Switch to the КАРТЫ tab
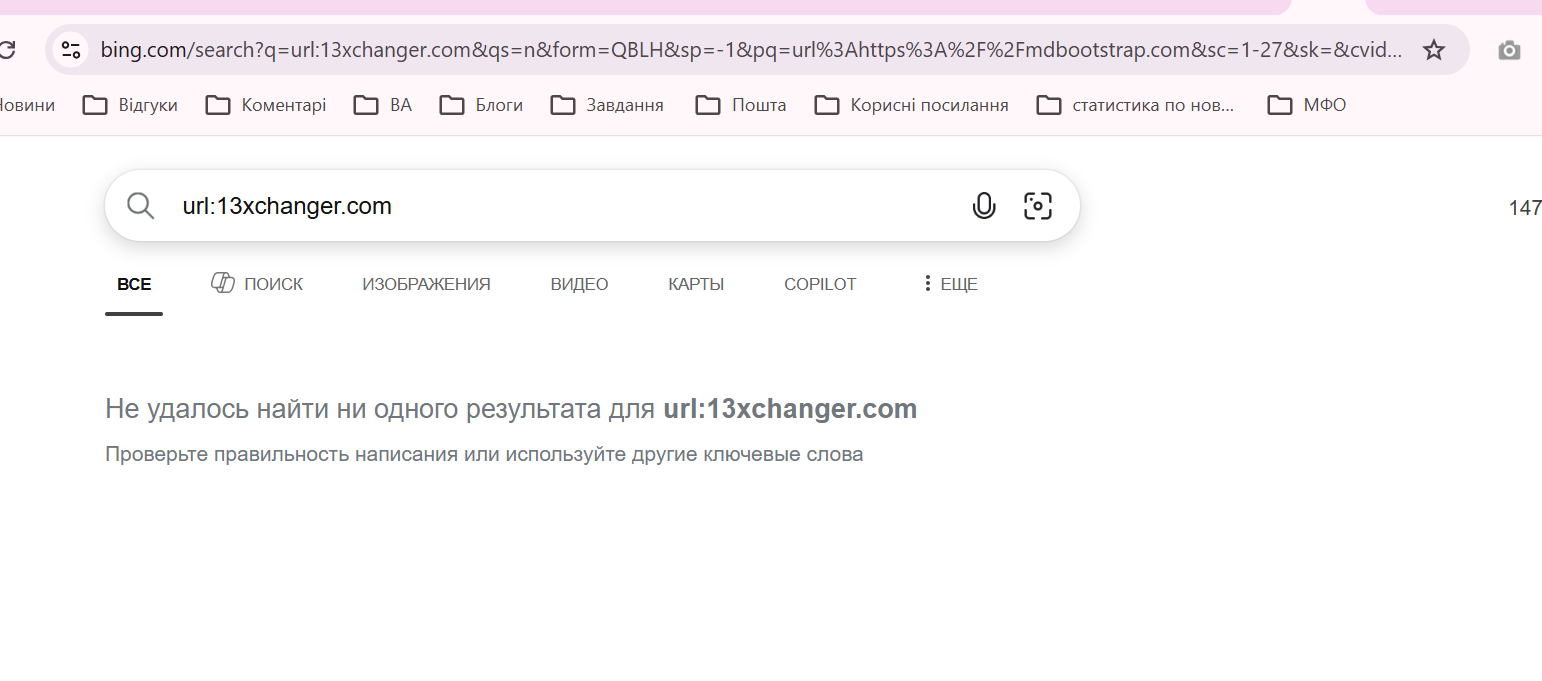The width and height of the screenshot is (1542, 681). (696, 284)
